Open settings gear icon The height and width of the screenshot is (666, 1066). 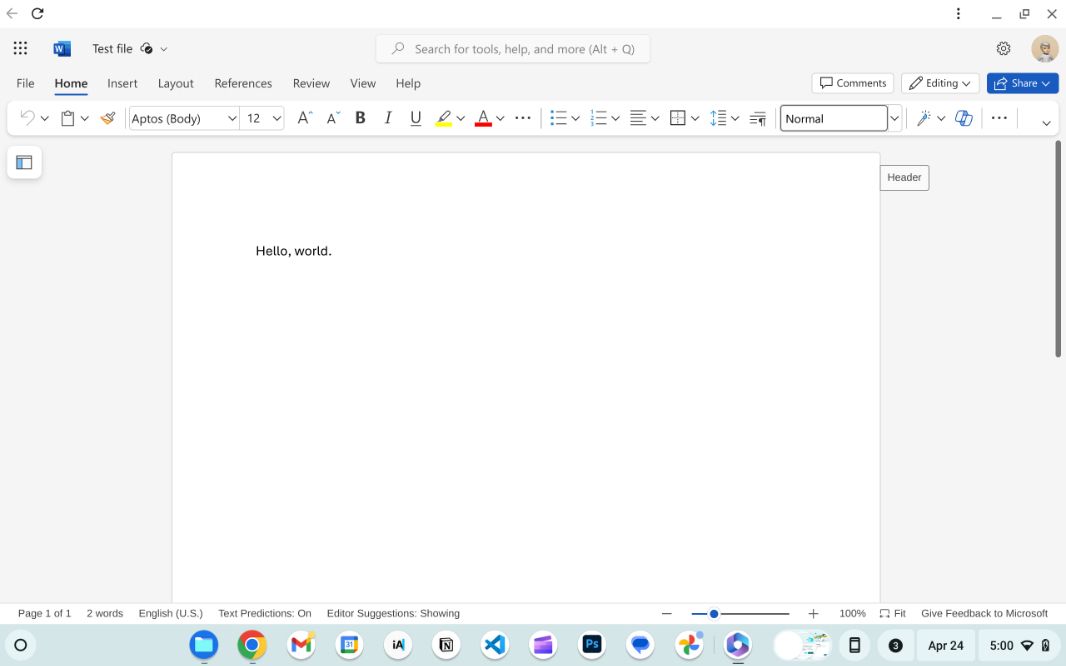point(1003,48)
